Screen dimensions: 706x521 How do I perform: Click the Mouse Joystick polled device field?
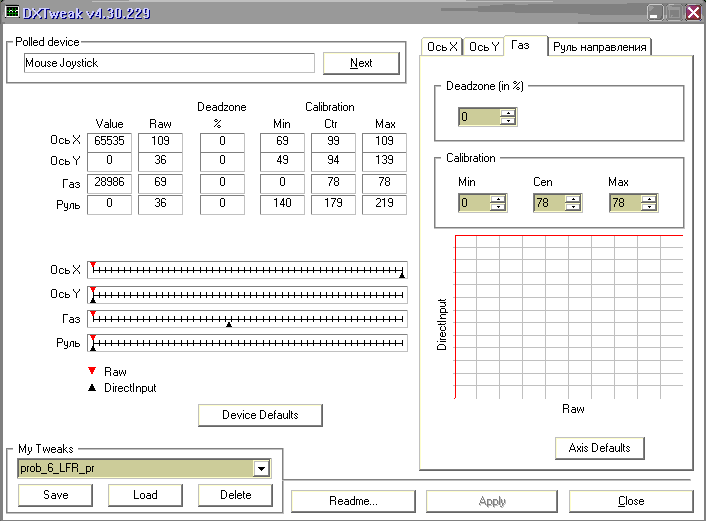tap(169, 63)
